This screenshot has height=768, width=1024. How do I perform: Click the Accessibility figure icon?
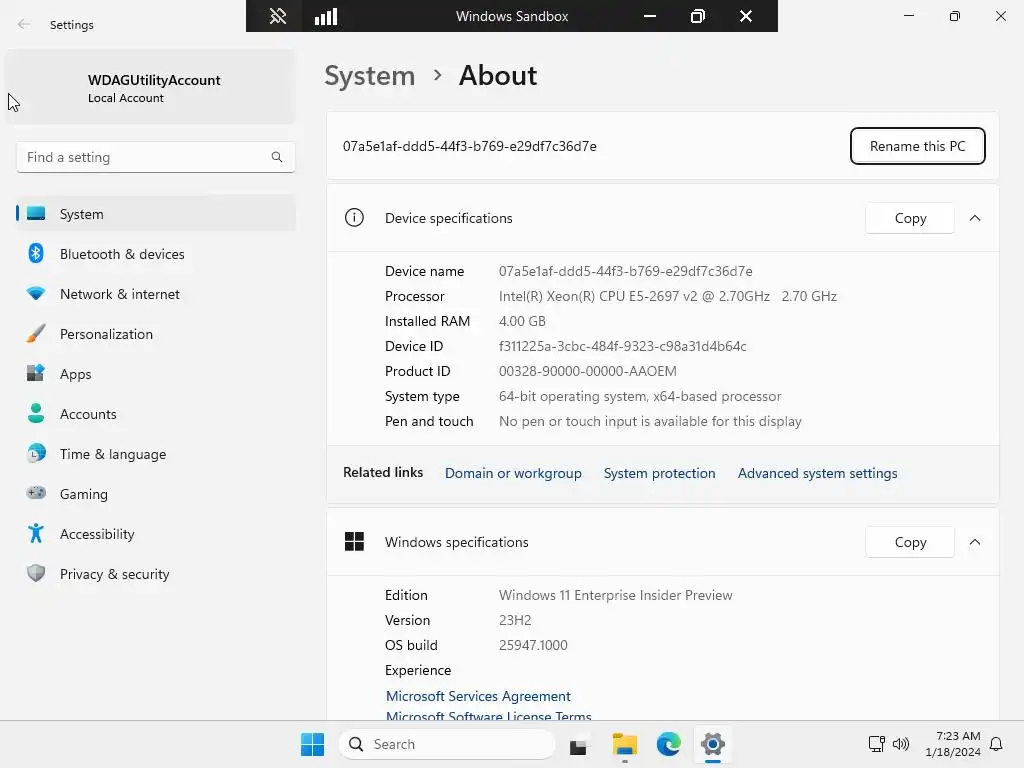coord(36,533)
